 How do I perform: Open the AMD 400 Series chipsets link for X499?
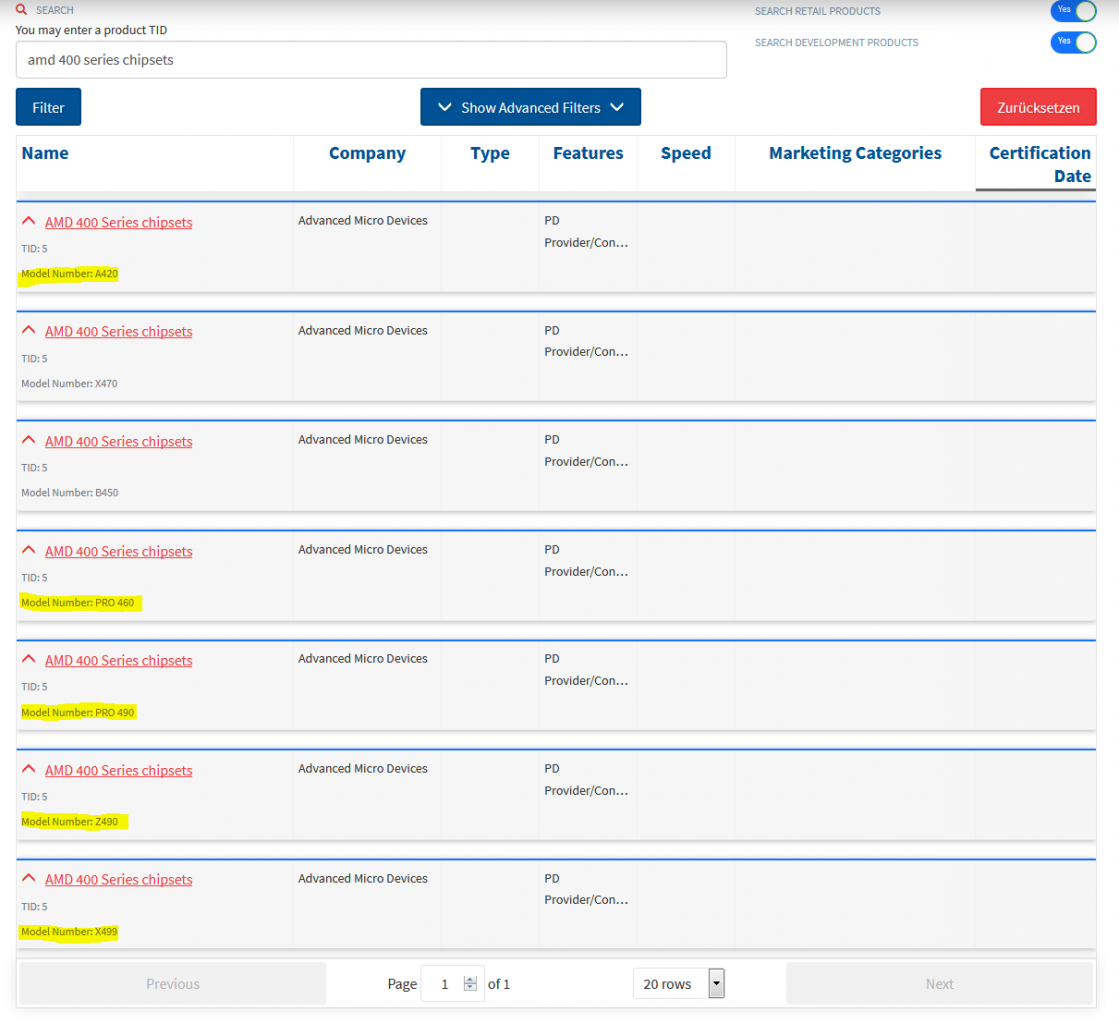[x=118, y=880]
